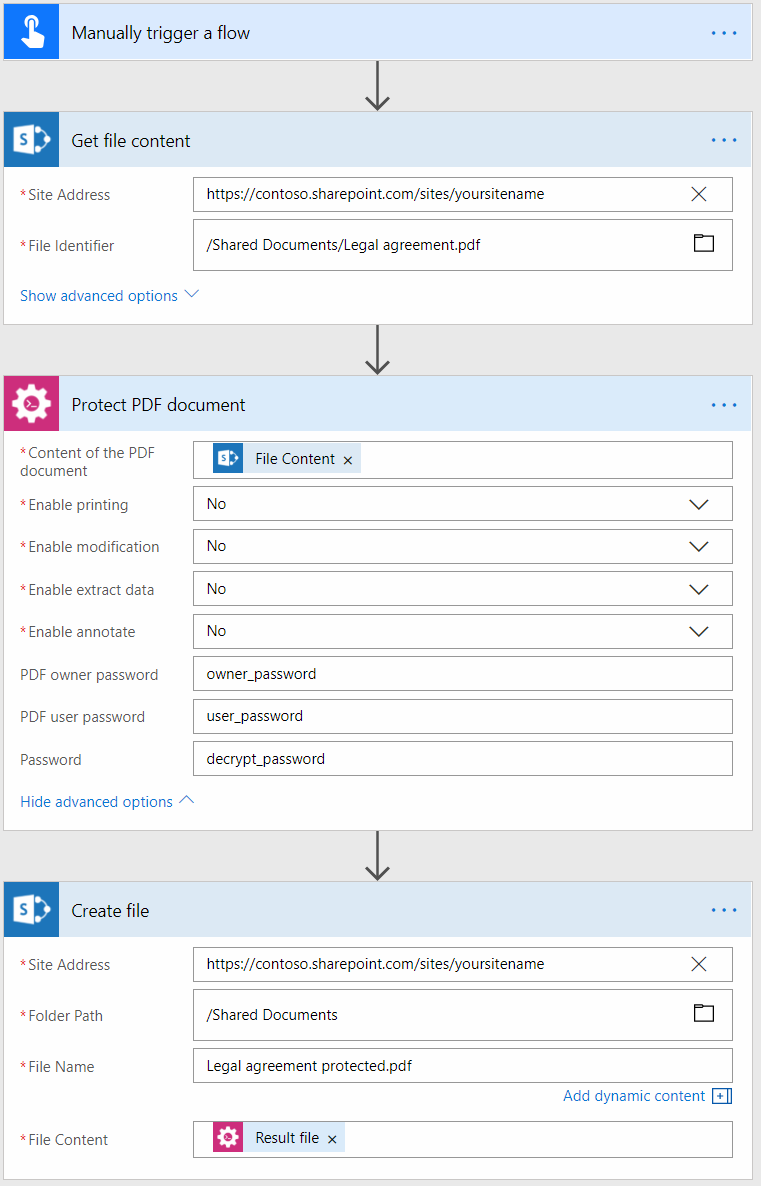Click the Encodian gear icon on Protect PDF document

[30, 403]
